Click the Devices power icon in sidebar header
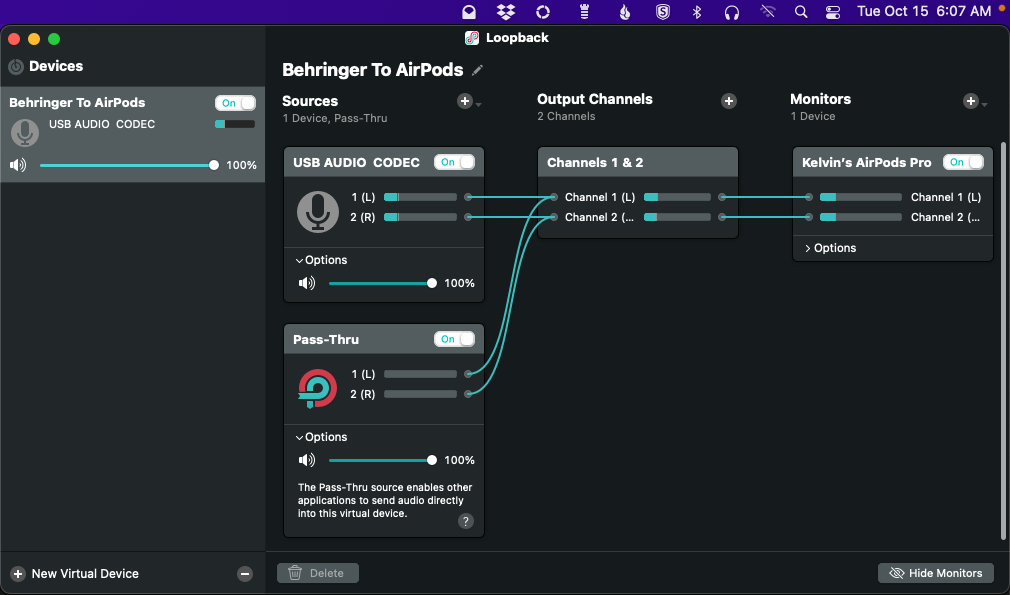The height and width of the screenshot is (595, 1010). point(16,66)
